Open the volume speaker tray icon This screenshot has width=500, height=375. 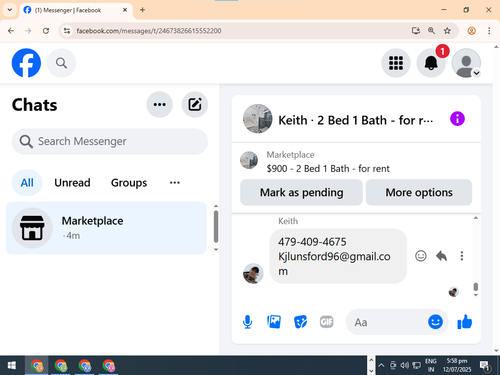405,366
